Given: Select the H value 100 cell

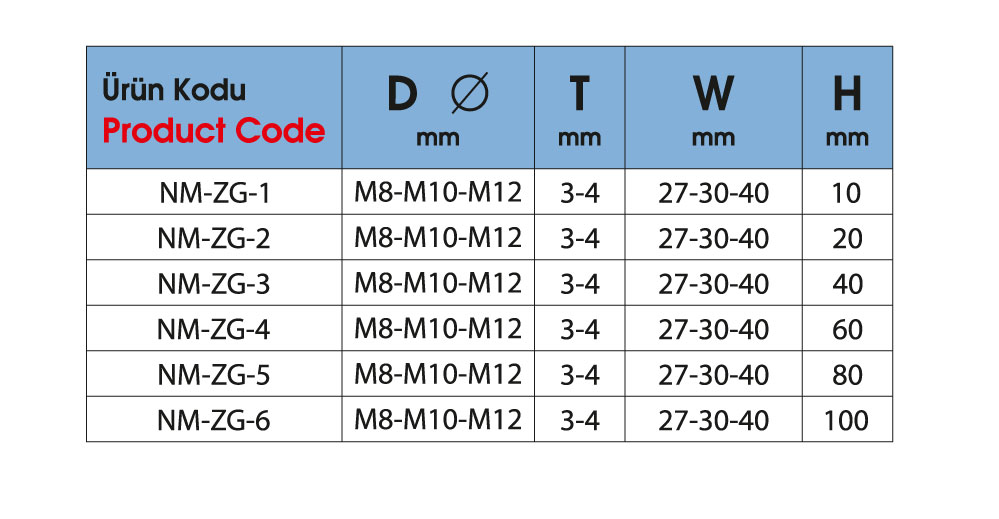Looking at the screenshot, I should [846, 420].
